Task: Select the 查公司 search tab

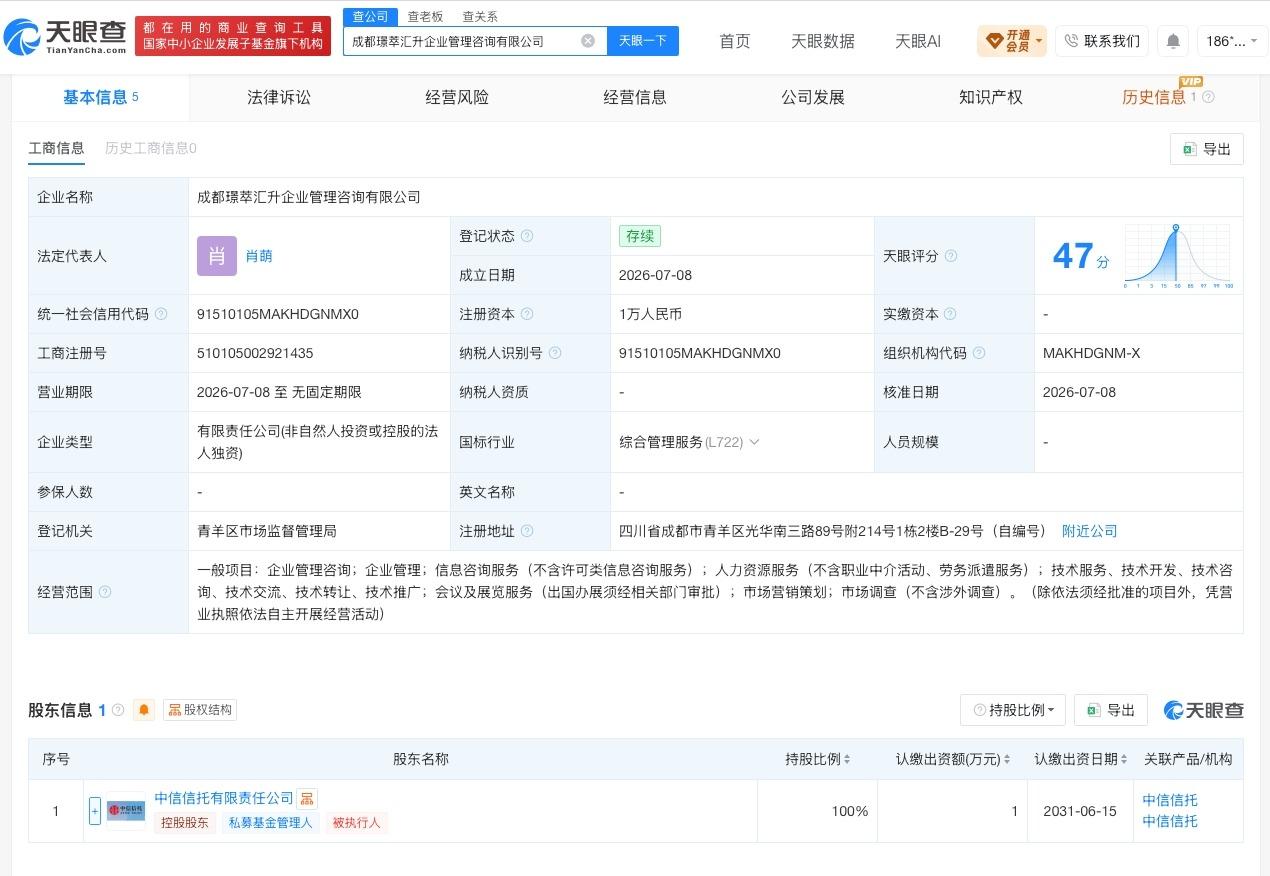Action: click(370, 16)
